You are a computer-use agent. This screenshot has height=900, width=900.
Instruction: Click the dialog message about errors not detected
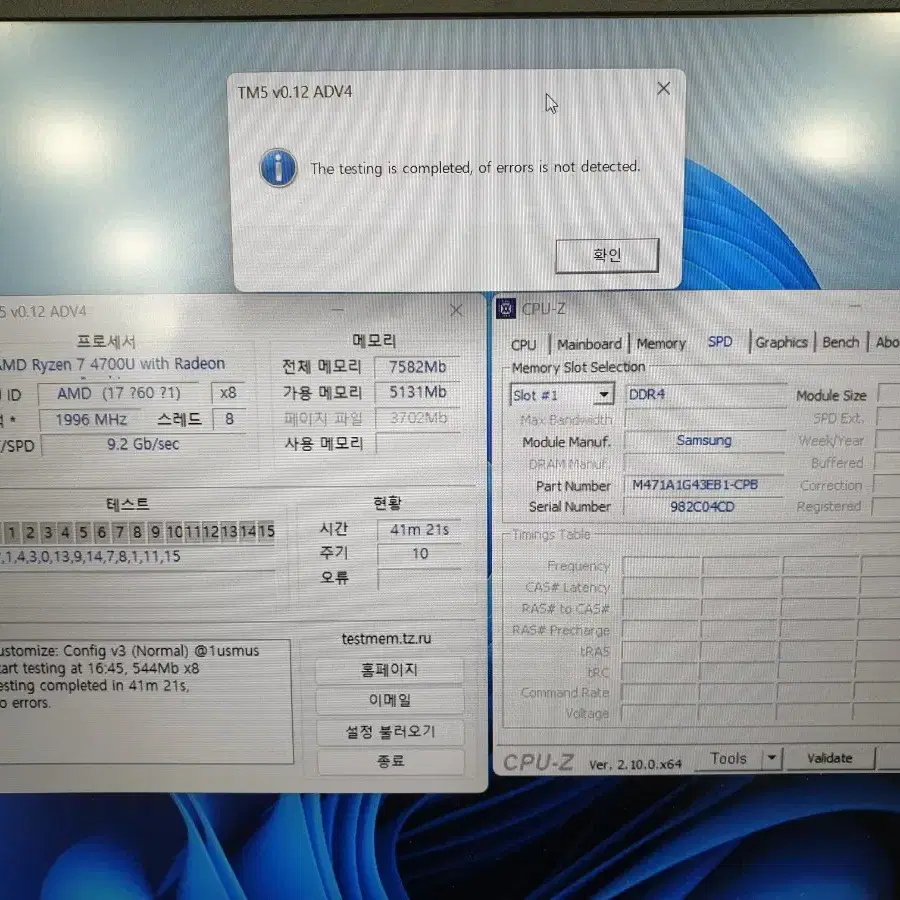click(x=475, y=168)
